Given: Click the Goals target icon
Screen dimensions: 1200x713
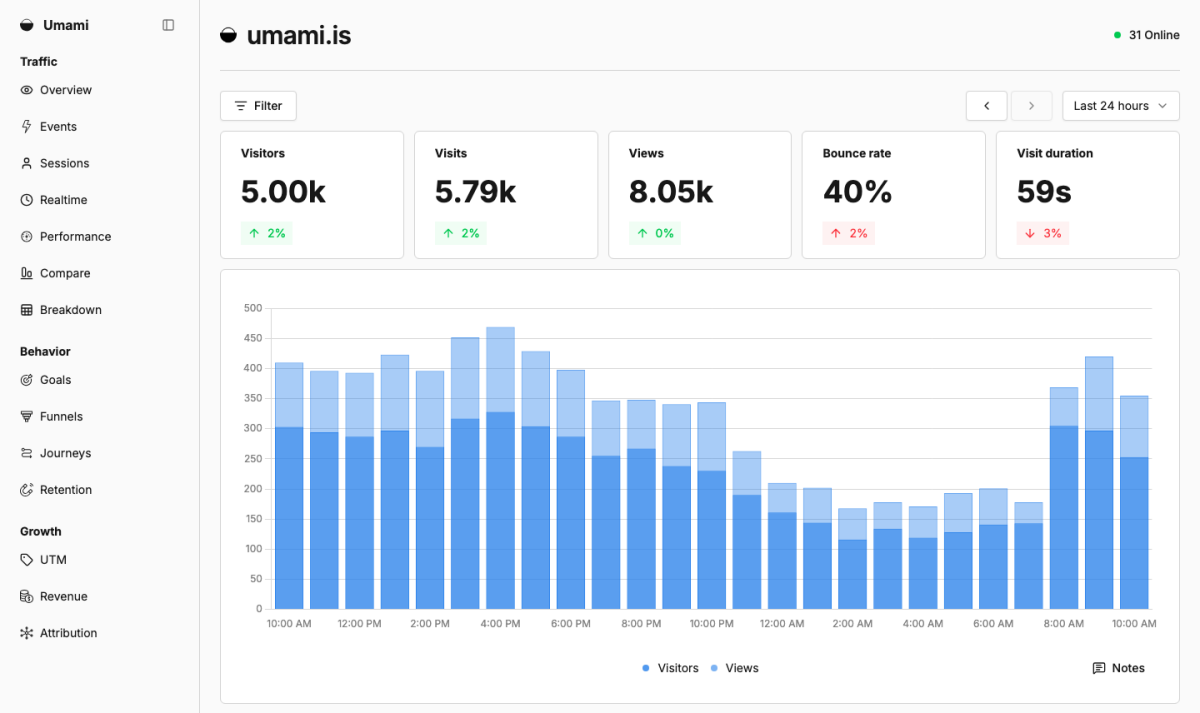Looking at the screenshot, I should point(27,380).
